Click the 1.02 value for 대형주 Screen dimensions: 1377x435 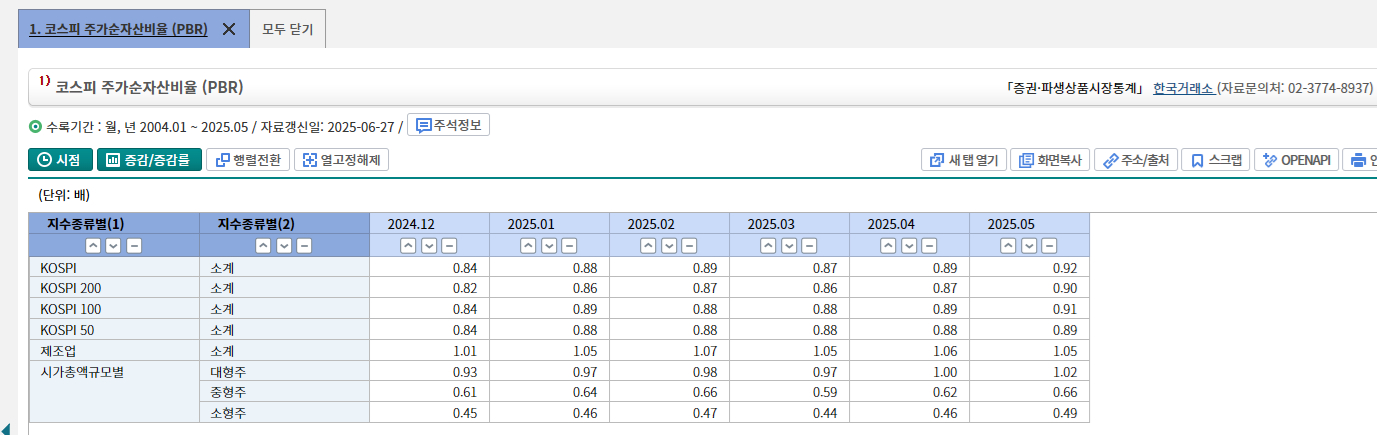point(1065,372)
